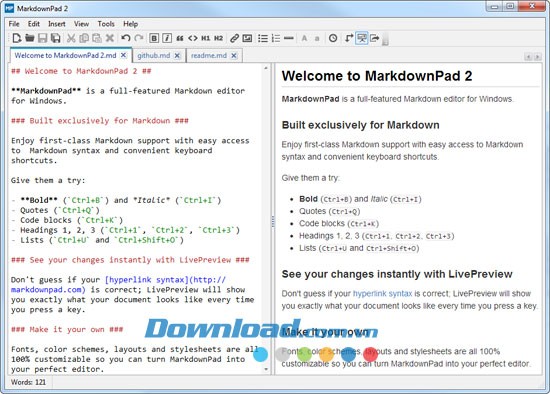Image resolution: width=550 pixels, height=394 pixels.
Task: Click the Save All toolbar icon
Action: click(55, 38)
